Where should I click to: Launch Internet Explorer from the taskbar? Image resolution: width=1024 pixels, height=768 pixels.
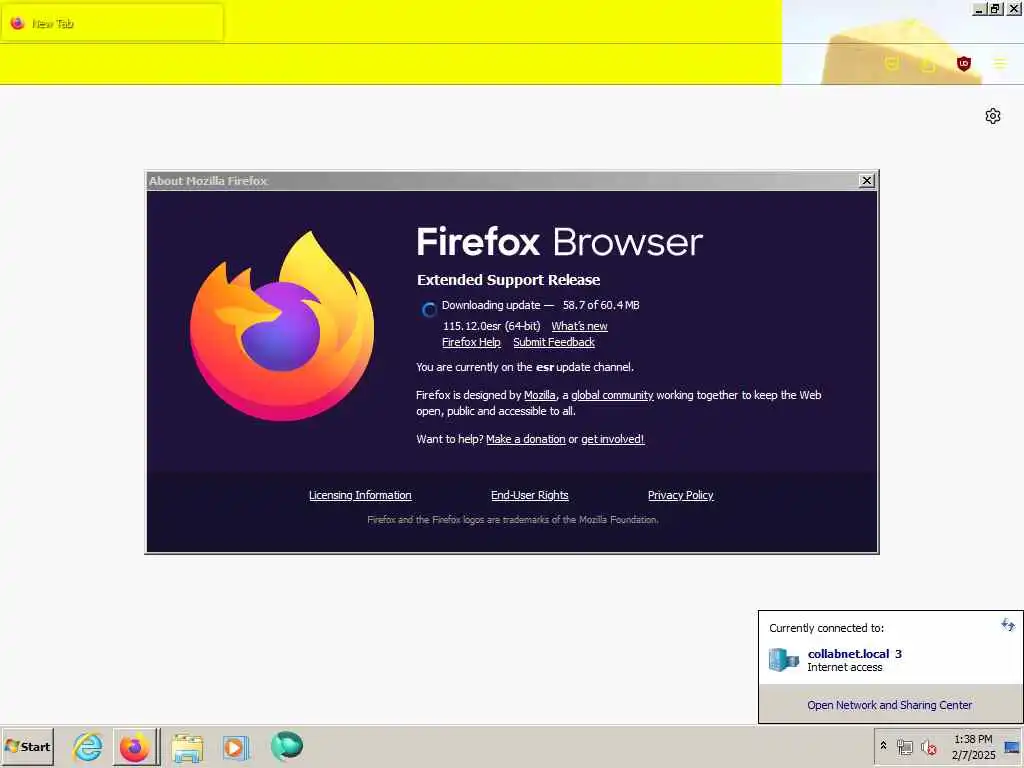[x=88, y=746]
